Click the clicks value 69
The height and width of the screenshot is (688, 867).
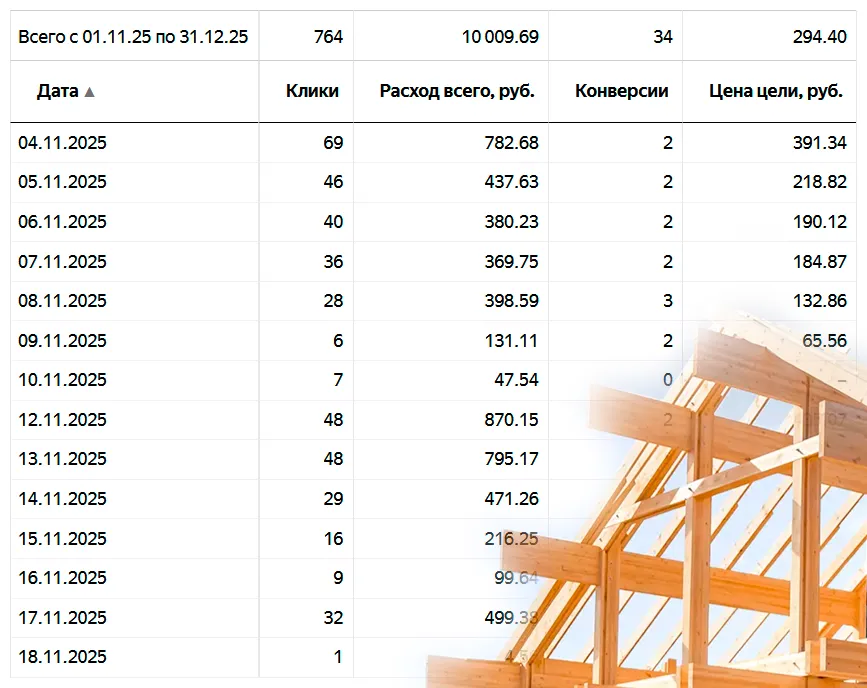(x=332, y=143)
